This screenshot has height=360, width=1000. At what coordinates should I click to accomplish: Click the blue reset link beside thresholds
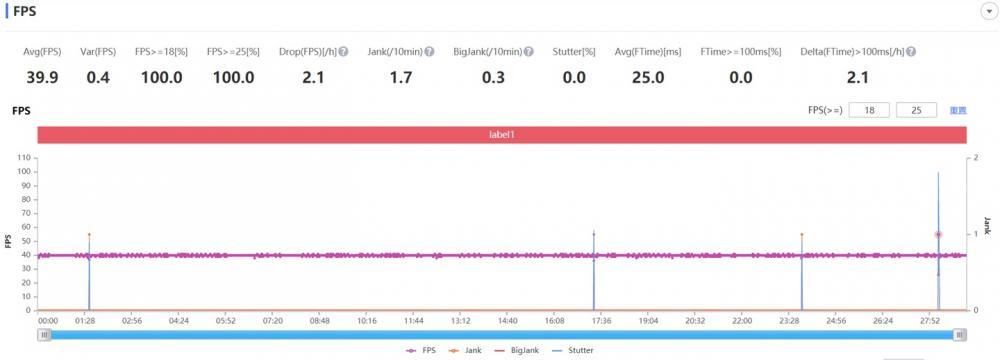point(958,110)
